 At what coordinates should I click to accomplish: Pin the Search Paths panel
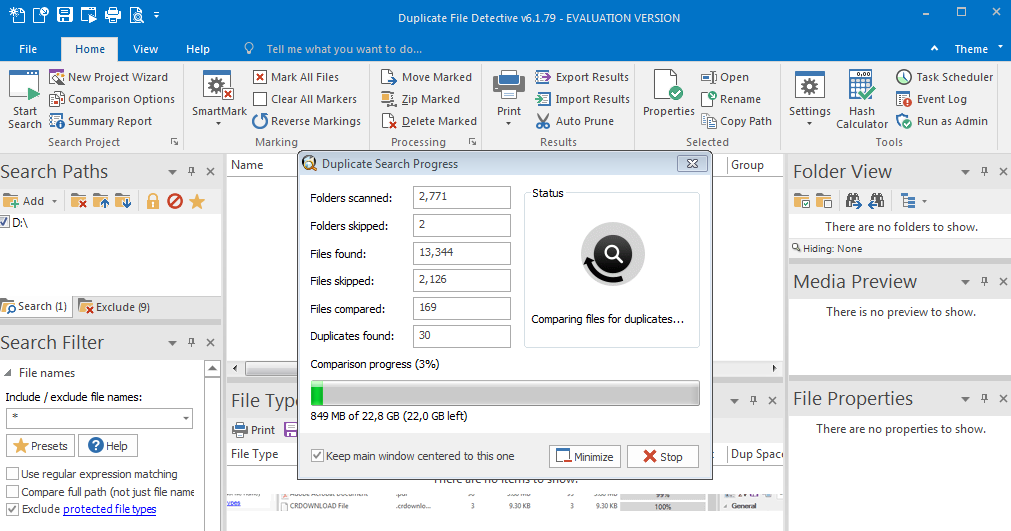pyautogui.click(x=191, y=171)
